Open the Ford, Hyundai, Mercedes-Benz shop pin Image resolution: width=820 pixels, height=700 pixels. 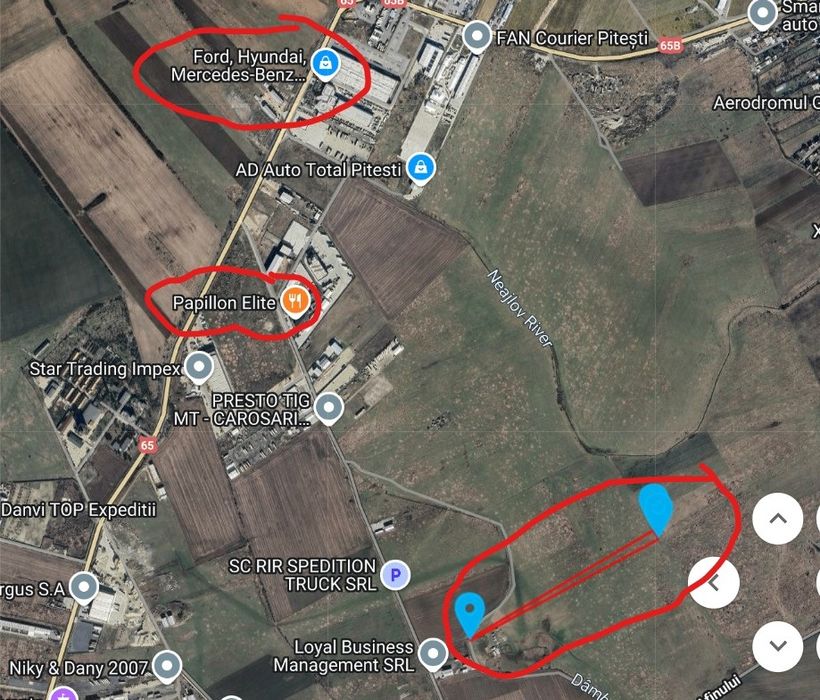click(325, 64)
